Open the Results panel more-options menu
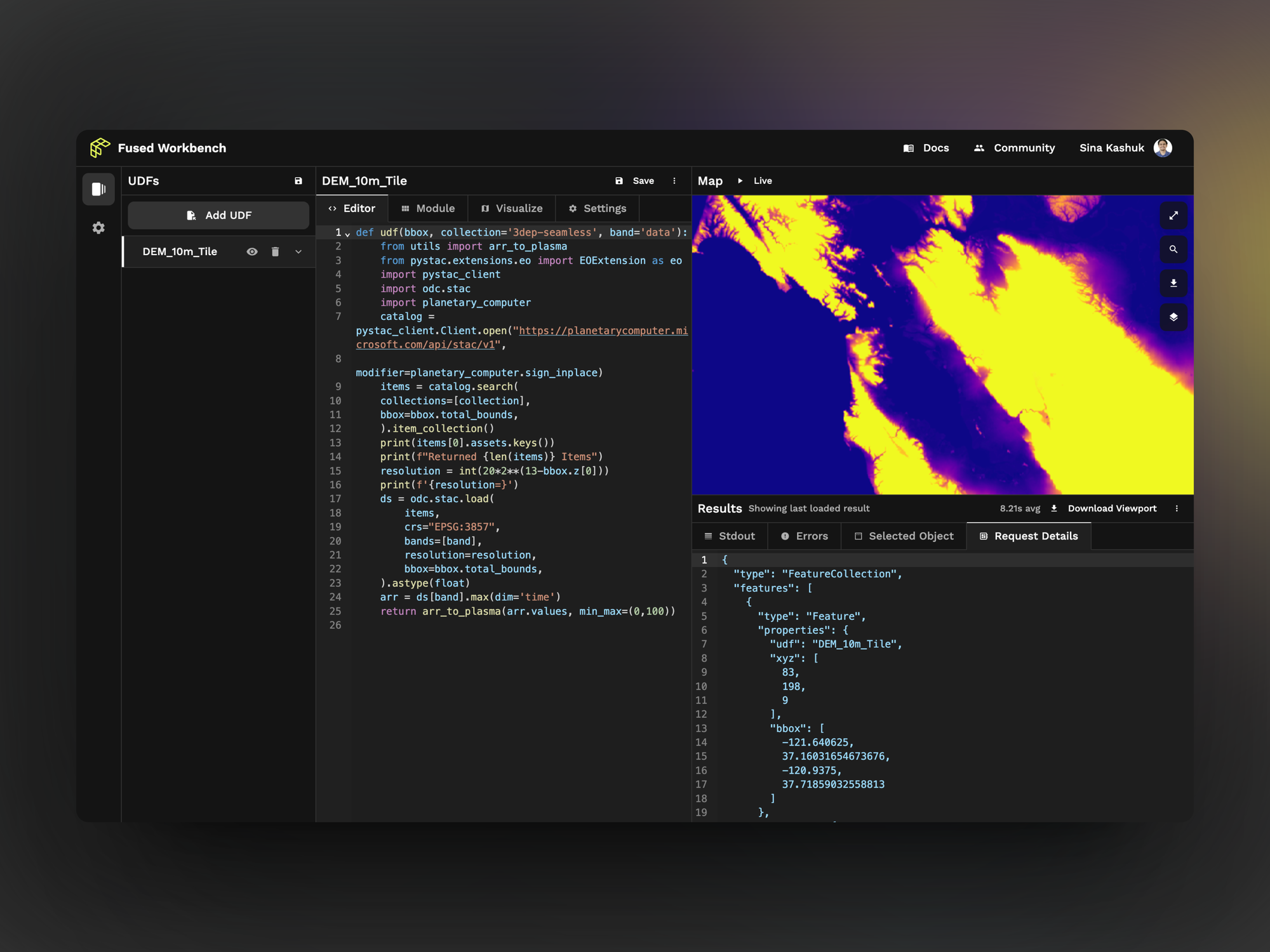Viewport: 1270px width, 952px height. point(1177,508)
